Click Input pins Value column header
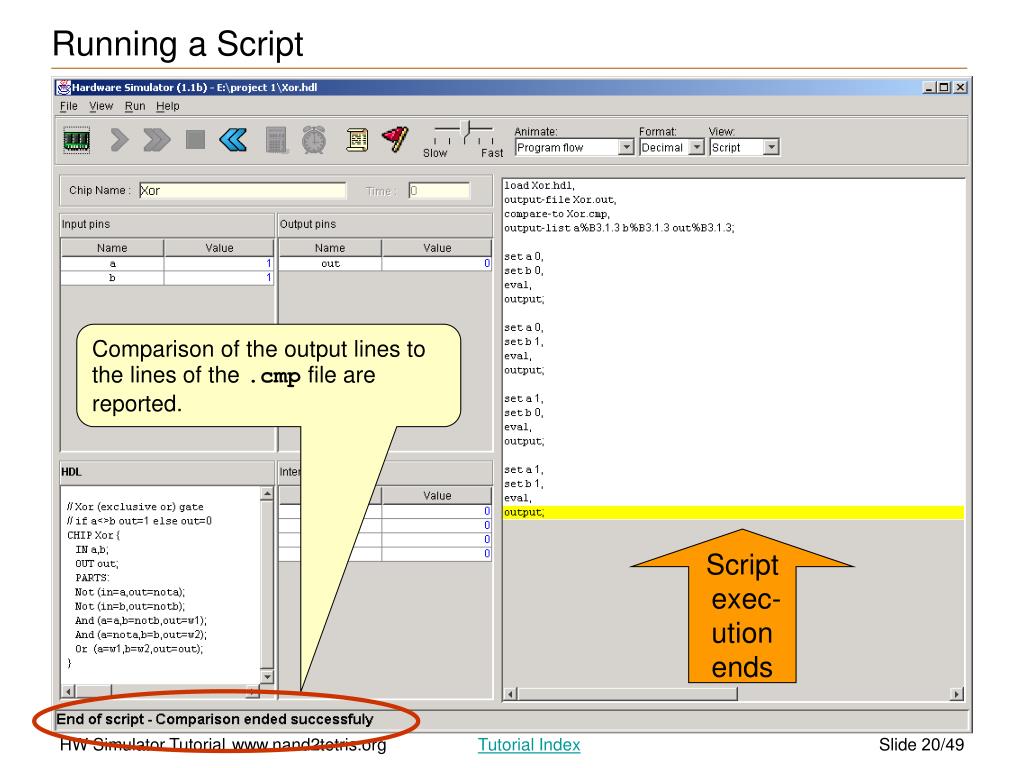The image size is (1024, 768). pos(219,248)
